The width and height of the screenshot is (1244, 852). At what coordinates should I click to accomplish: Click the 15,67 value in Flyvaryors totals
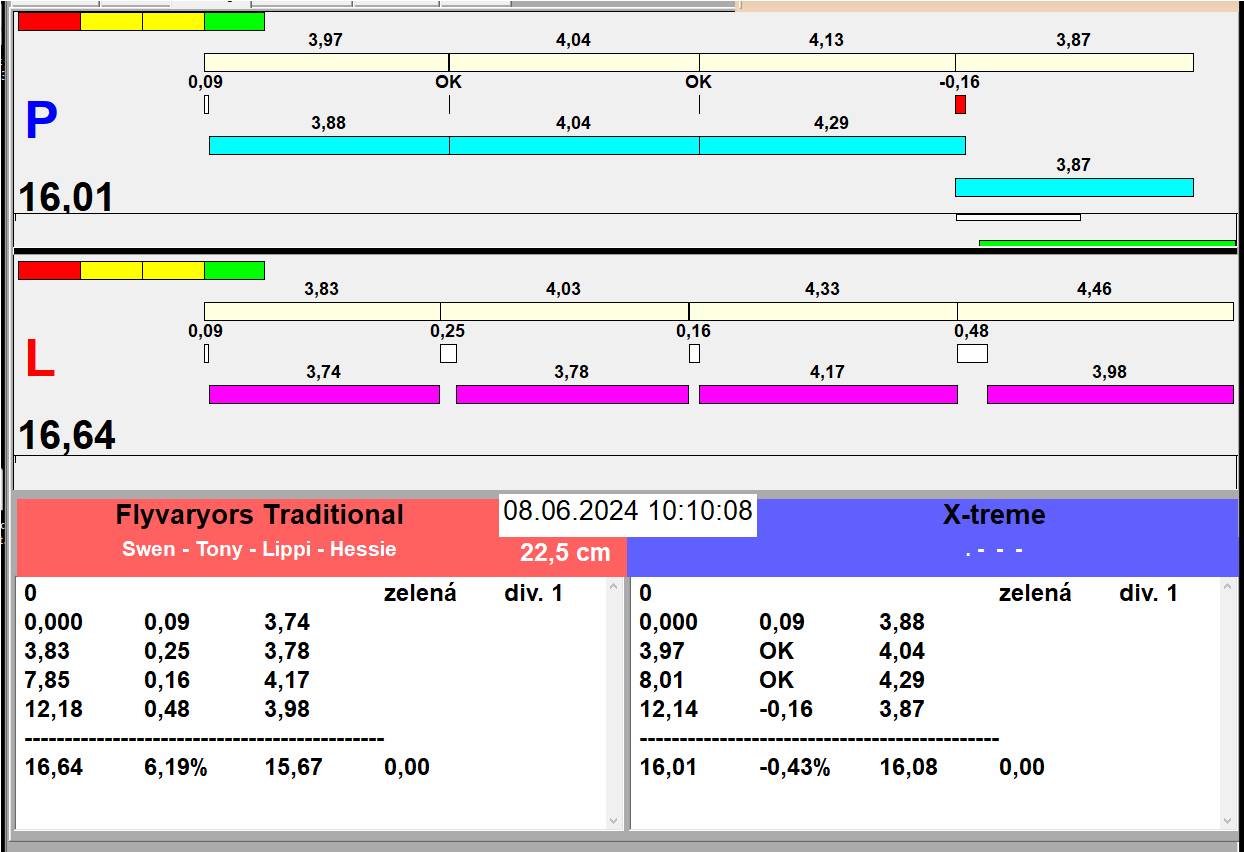294,767
